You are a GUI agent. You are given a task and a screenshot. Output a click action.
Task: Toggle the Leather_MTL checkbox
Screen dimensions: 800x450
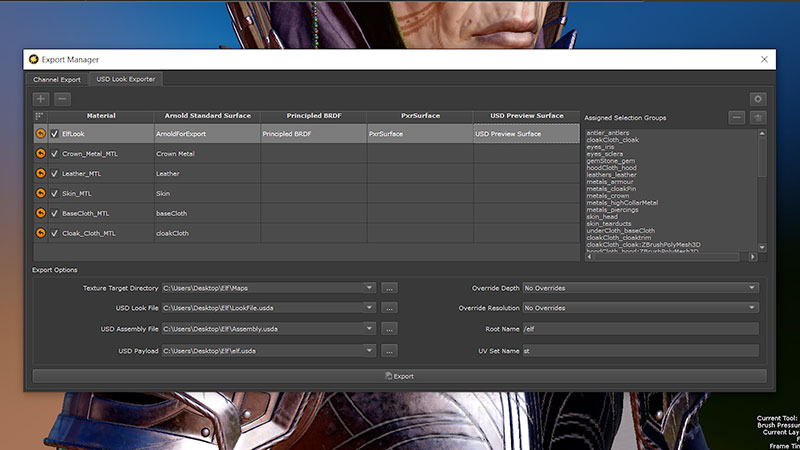click(55, 174)
